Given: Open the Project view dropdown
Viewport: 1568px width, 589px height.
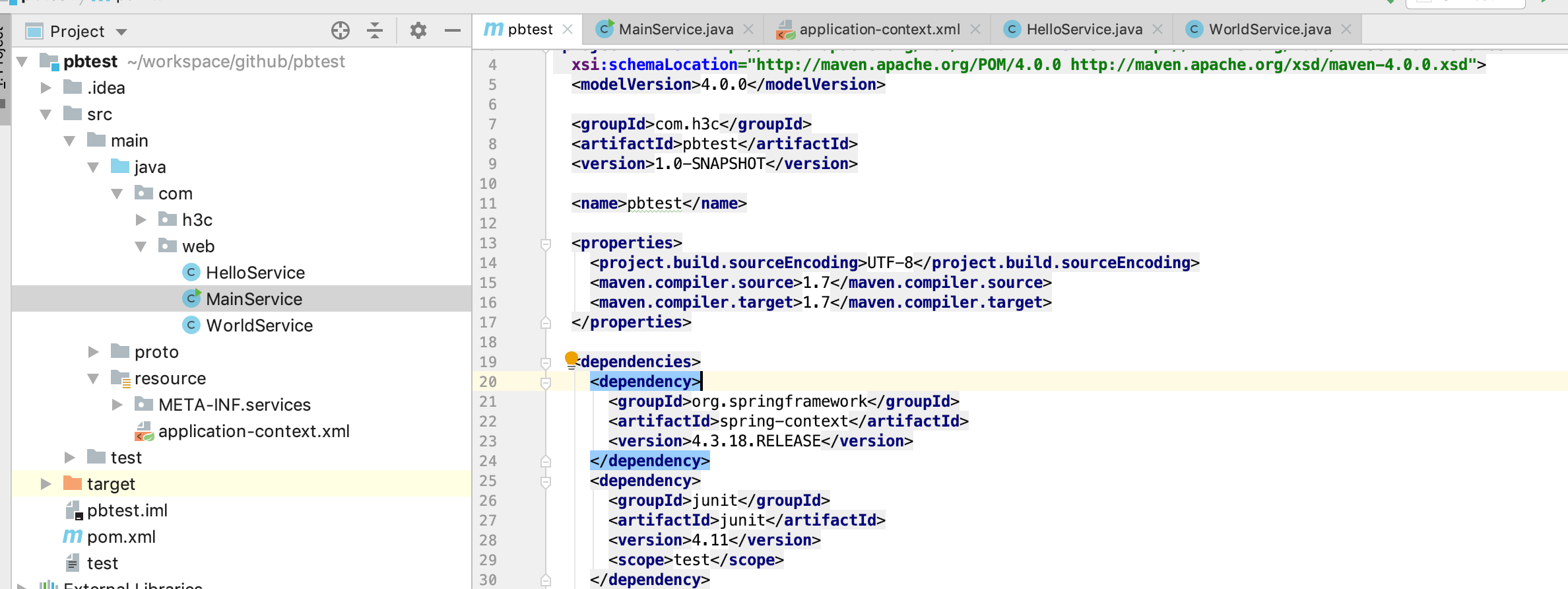Looking at the screenshot, I should click(x=121, y=32).
